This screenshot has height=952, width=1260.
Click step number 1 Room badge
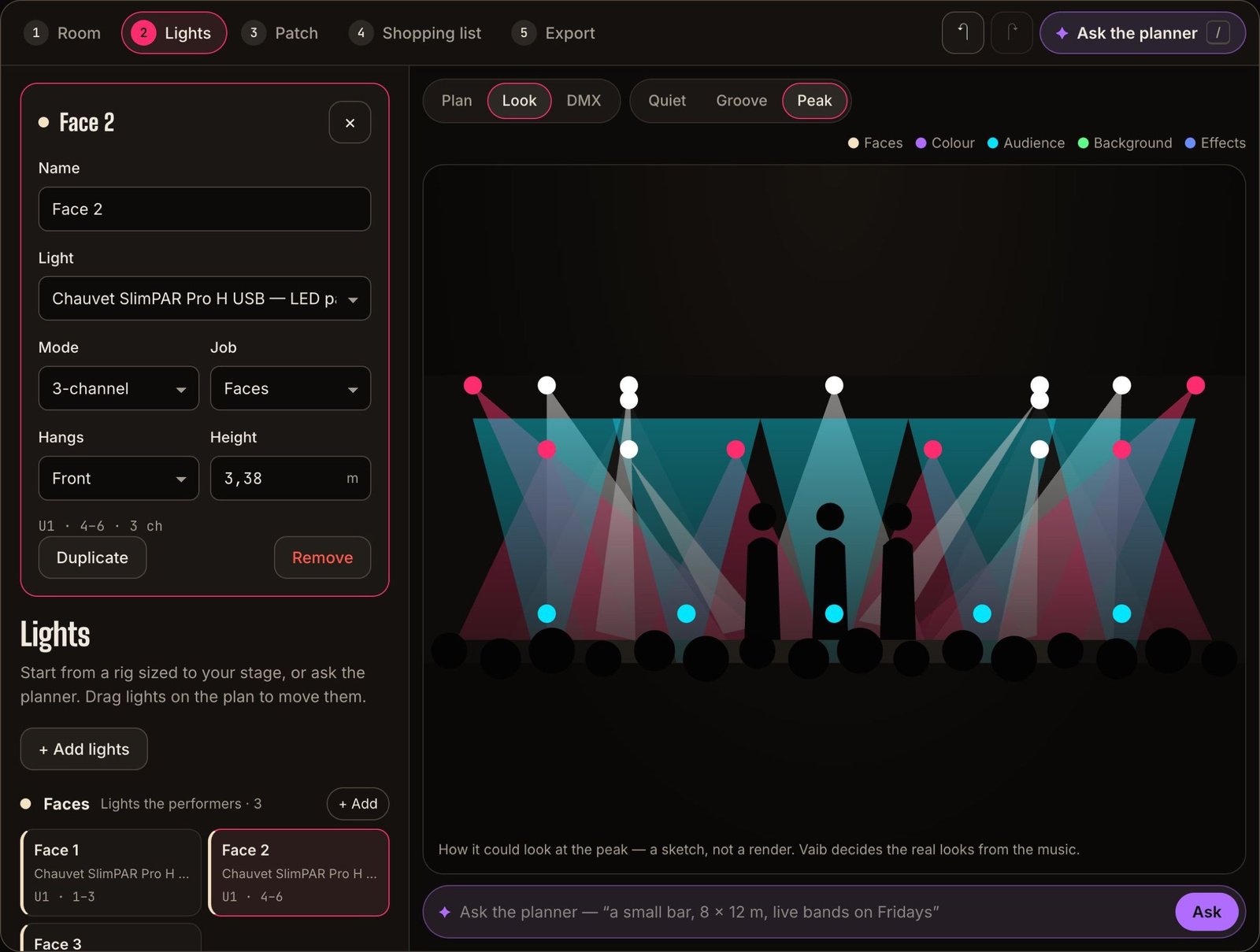35,33
